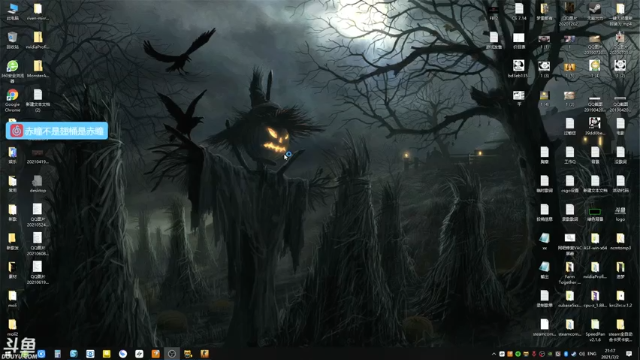Image resolution: width=640 pixels, height=360 pixels.
Task: Open the This PC computer desktop icon
Action: [13, 11]
